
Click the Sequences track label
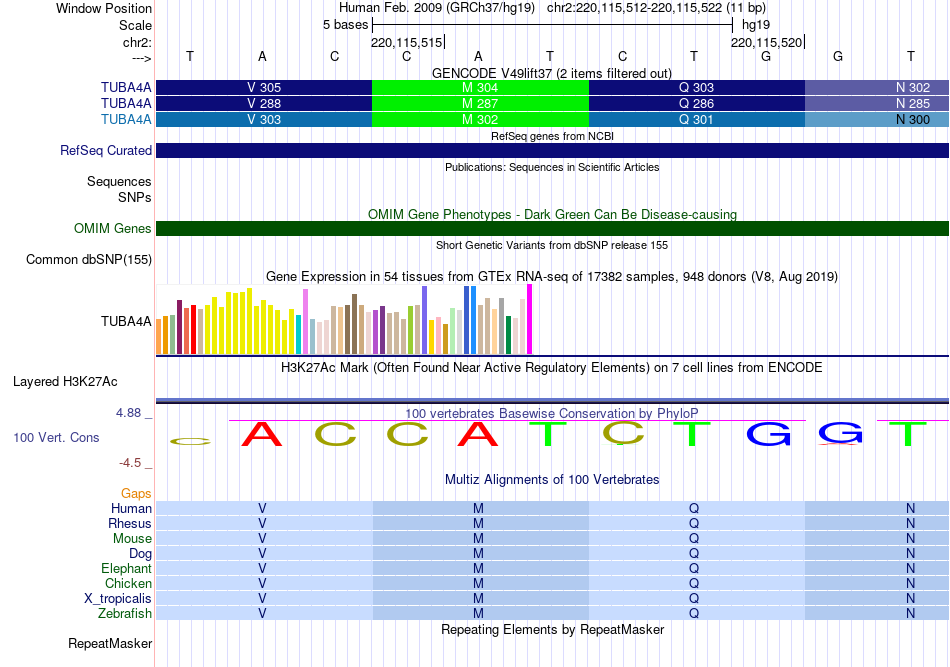119,181
